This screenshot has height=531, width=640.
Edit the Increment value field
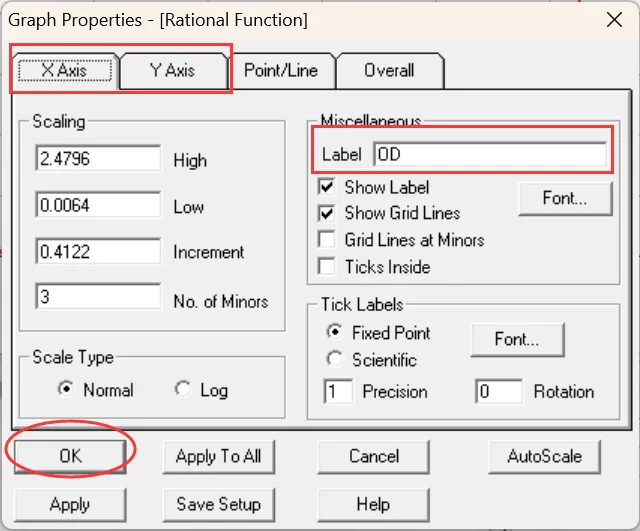pos(98,252)
